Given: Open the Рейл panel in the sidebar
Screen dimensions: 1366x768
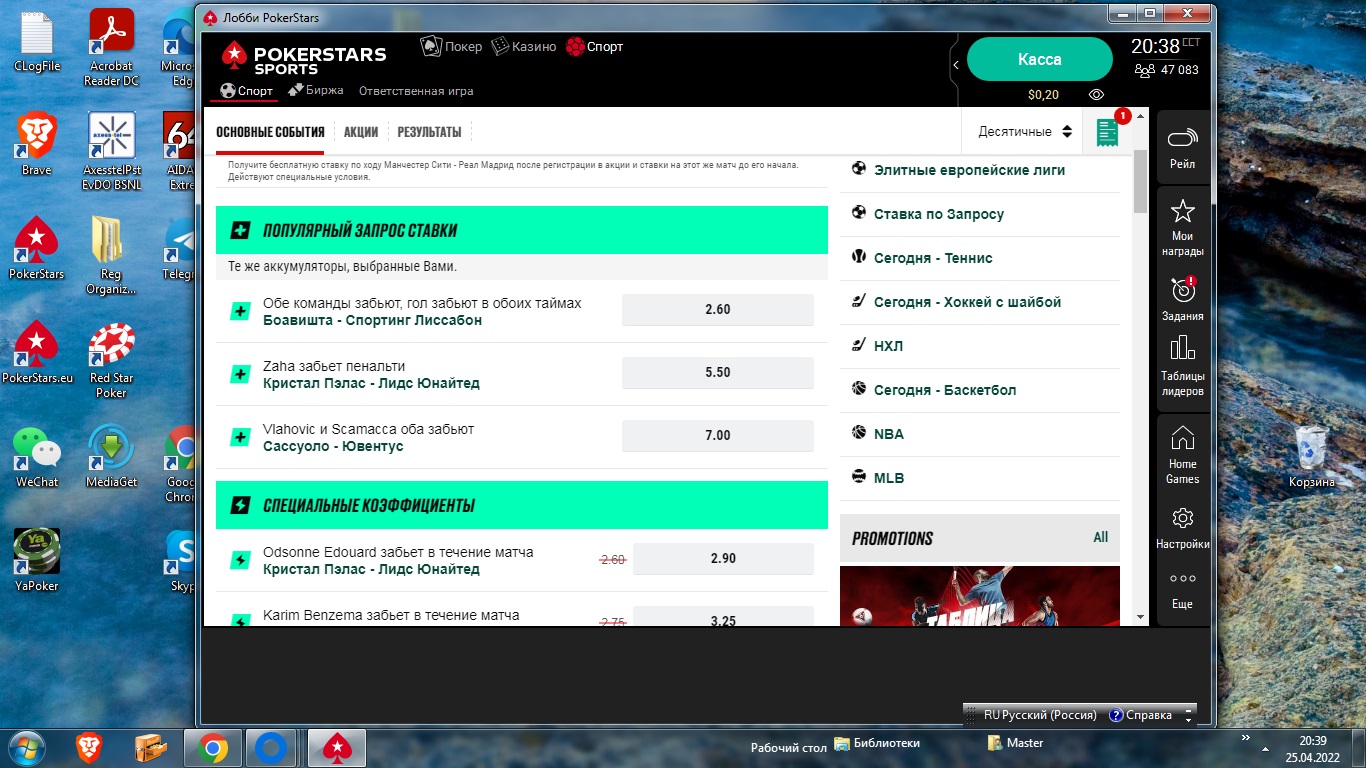Looking at the screenshot, I should click(1182, 146).
